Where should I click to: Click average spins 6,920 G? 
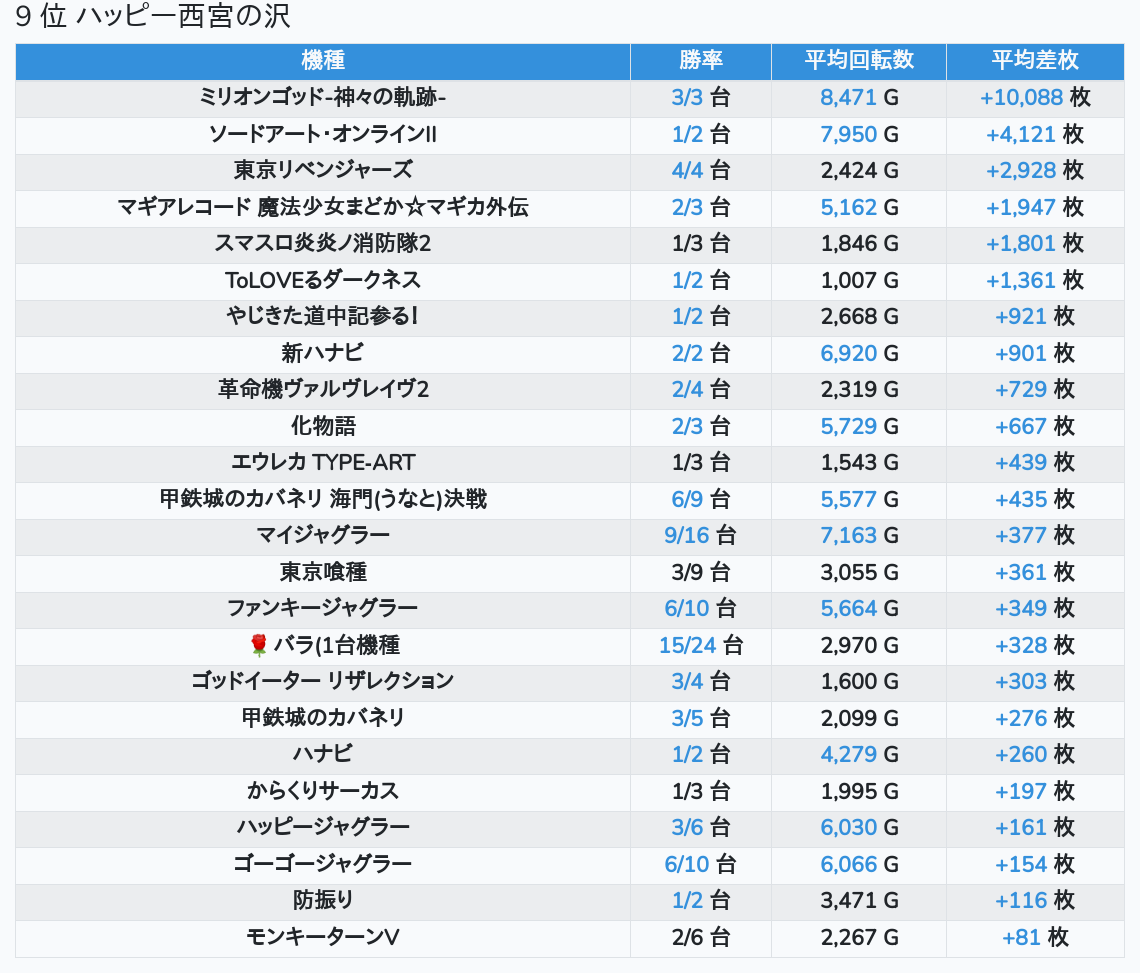(859, 353)
